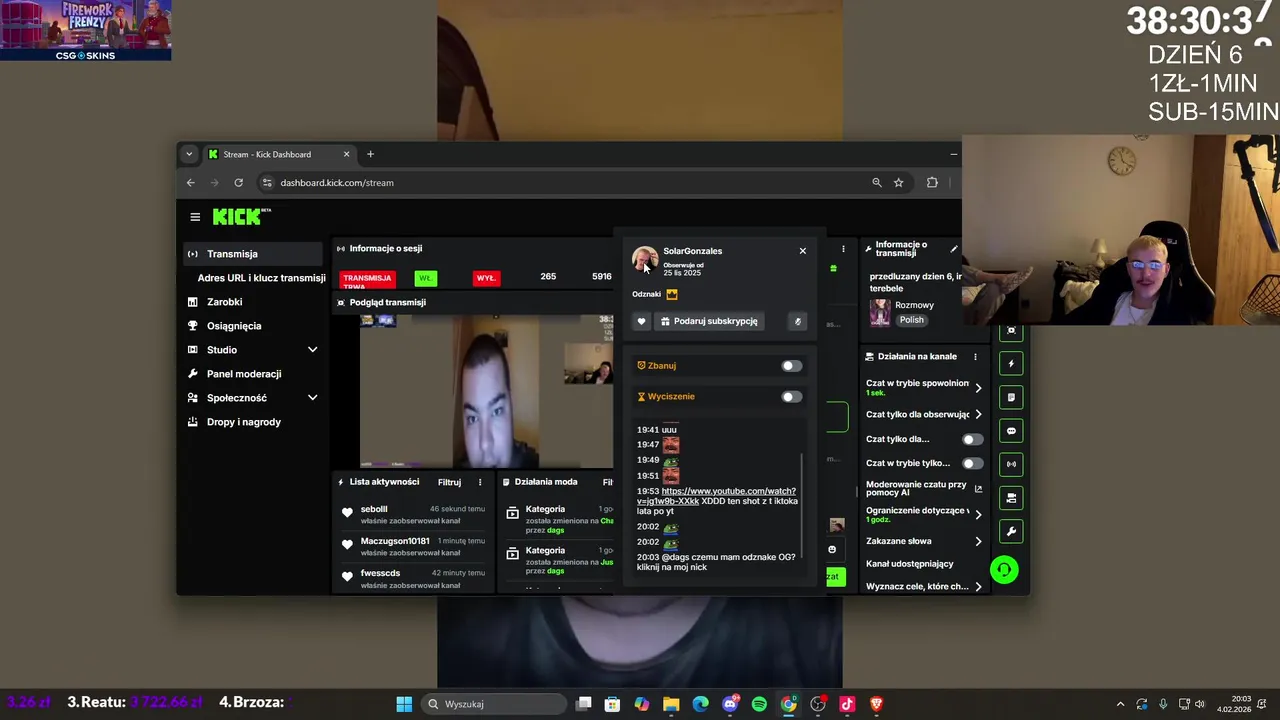Click the camera widget icon in right rail
This screenshot has width=1280, height=720.
[x=1011, y=498]
